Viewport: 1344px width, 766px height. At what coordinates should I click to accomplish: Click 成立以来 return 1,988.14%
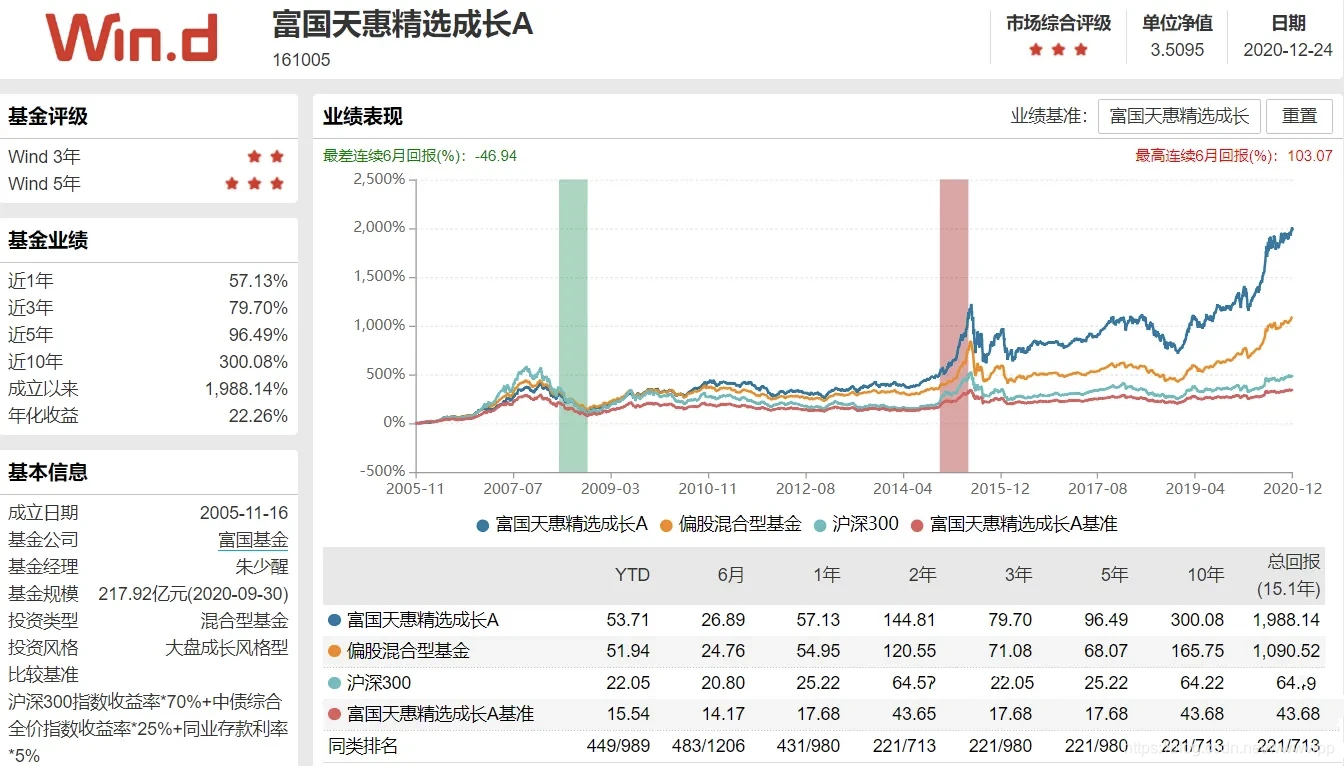click(x=246, y=389)
